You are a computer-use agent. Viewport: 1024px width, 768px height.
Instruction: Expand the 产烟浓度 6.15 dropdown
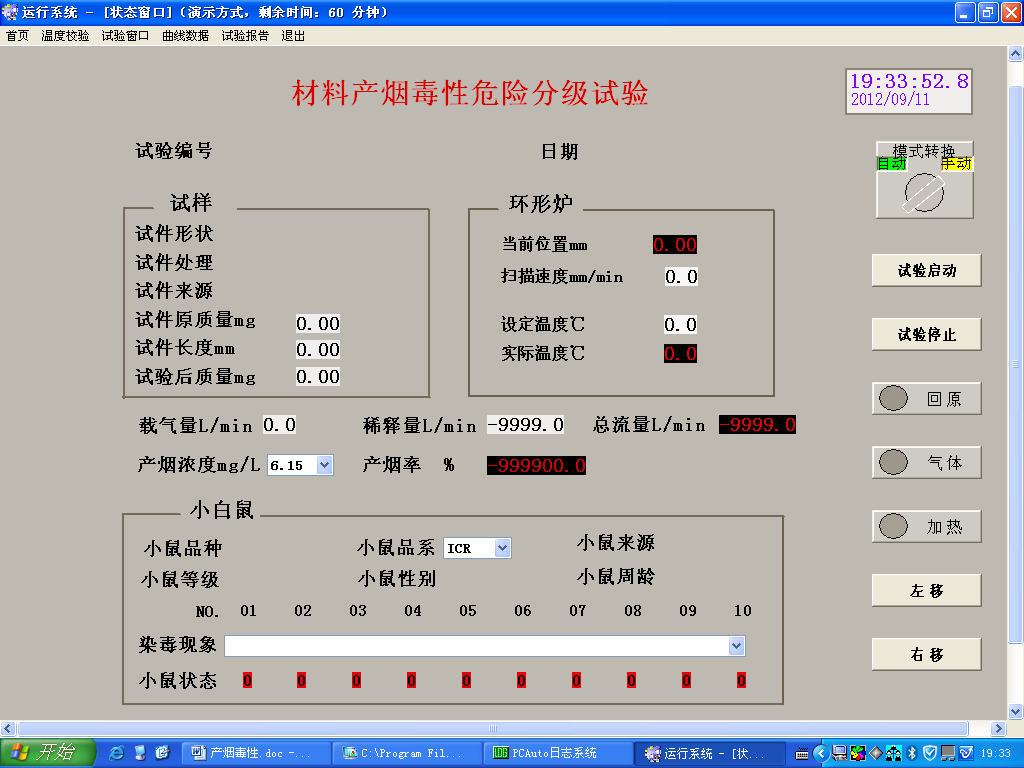click(323, 465)
